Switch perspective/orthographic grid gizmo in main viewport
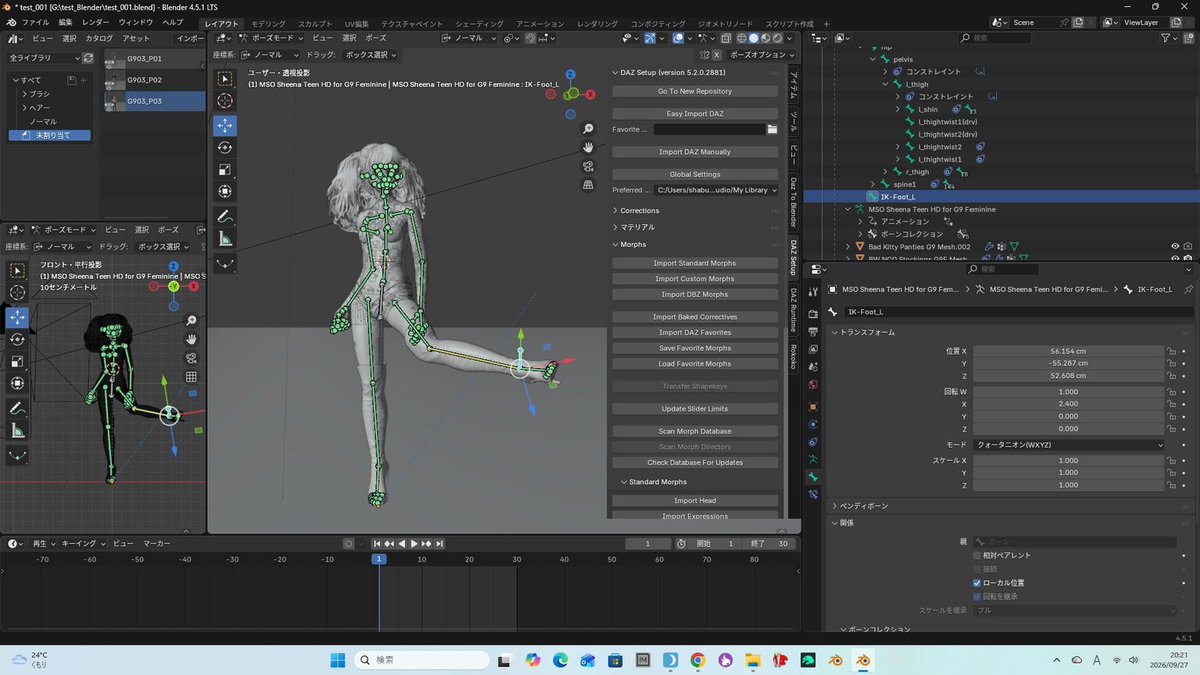 [589, 185]
